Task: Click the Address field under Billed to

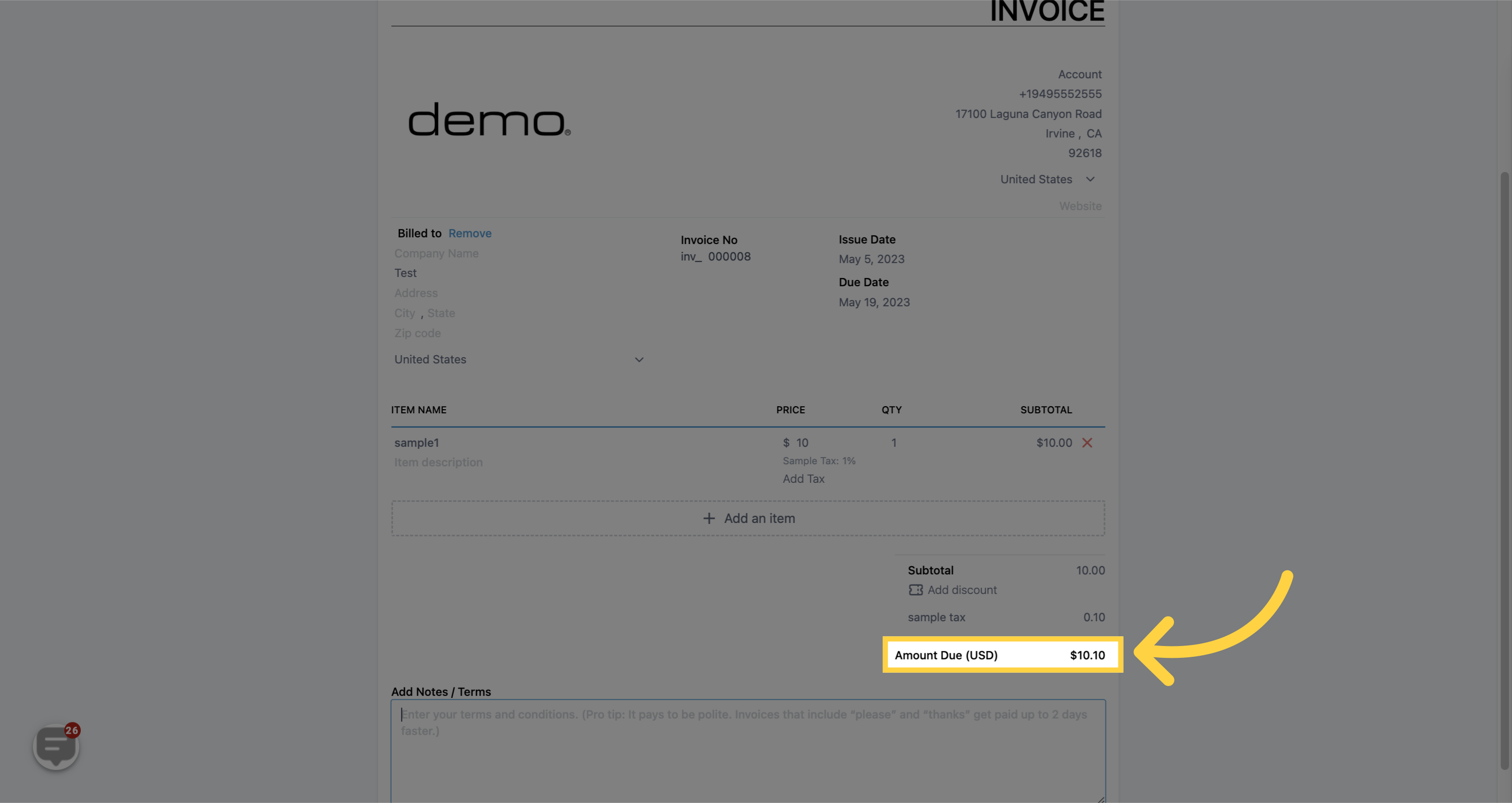Action: click(416, 293)
